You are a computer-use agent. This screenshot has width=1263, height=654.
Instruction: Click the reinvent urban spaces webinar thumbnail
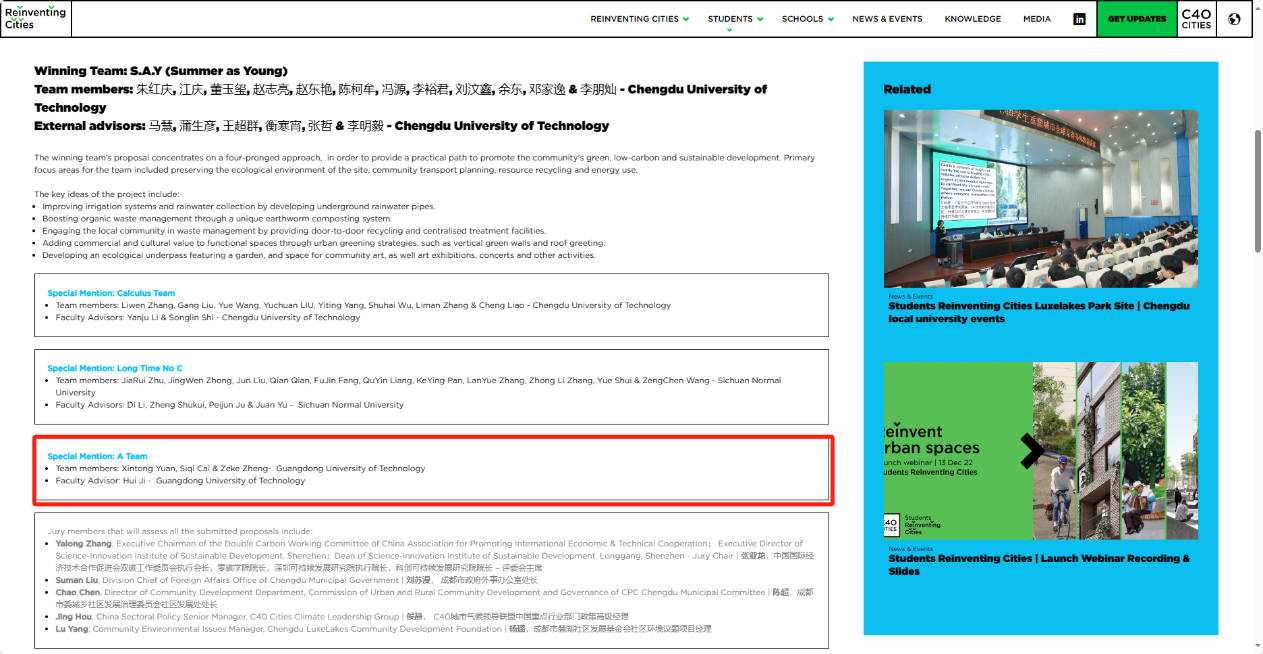1040,450
